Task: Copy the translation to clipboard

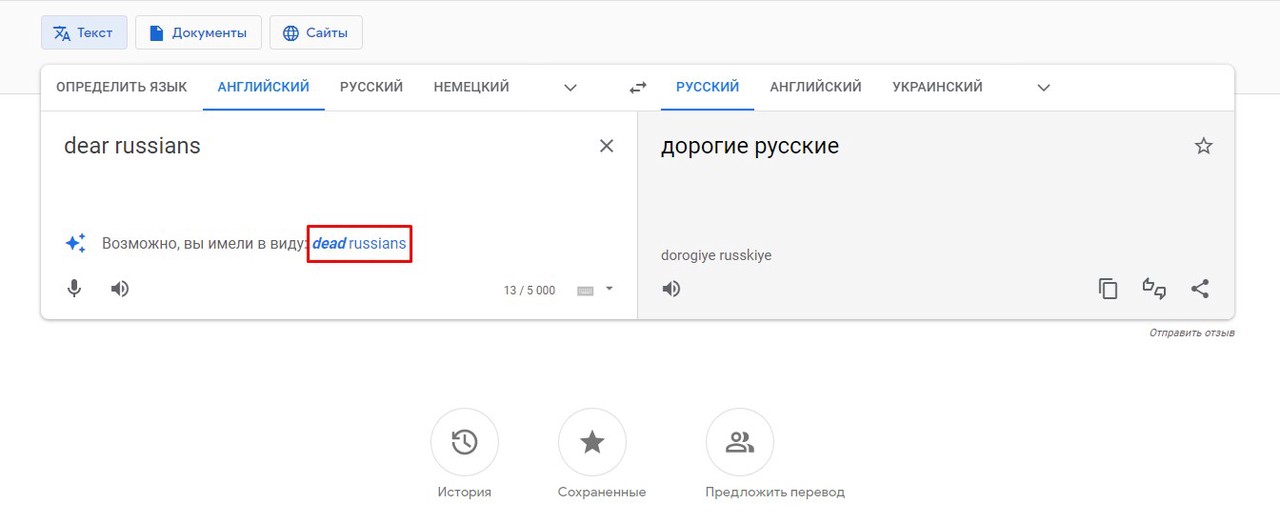Action: point(1108,289)
